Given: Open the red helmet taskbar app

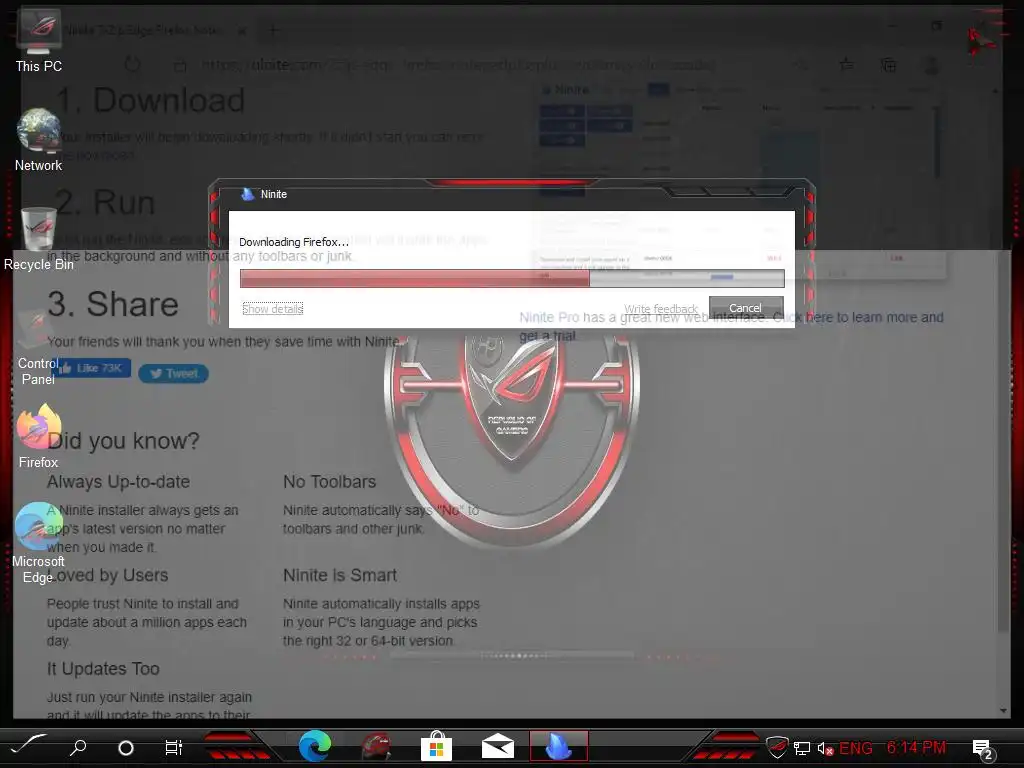Looking at the screenshot, I should coord(376,746).
